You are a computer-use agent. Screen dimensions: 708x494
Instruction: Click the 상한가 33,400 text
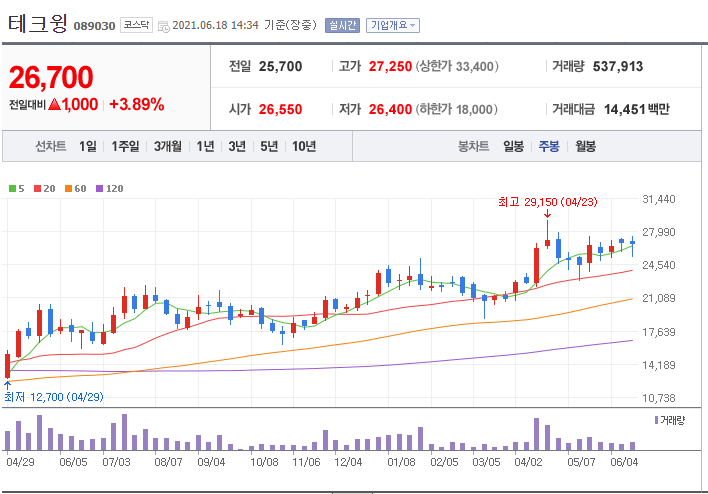(x=457, y=66)
